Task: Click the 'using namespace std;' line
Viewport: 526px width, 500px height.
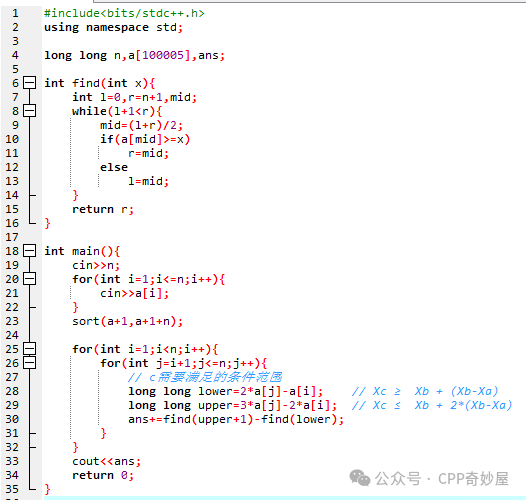Action: pyautogui.click(x=114, y=27)
